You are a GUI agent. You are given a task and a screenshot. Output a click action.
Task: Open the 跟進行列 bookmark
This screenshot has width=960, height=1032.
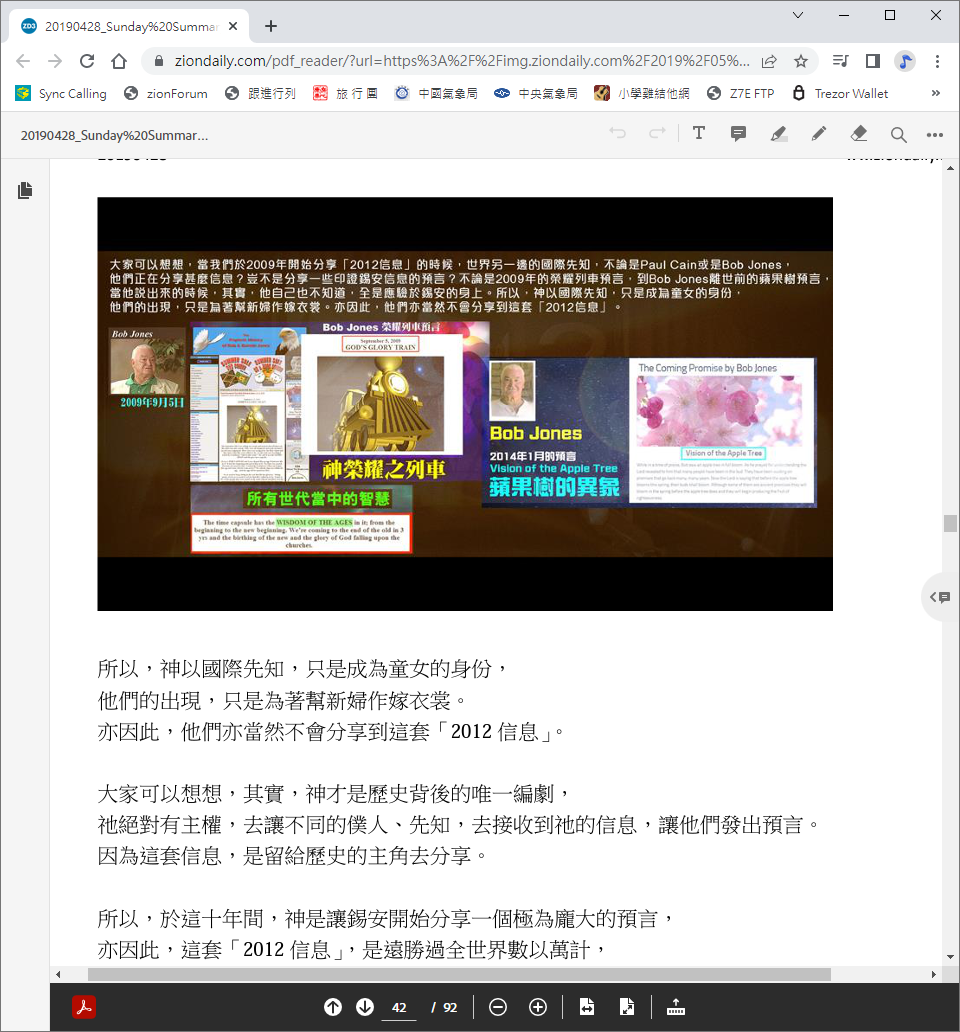260,93
